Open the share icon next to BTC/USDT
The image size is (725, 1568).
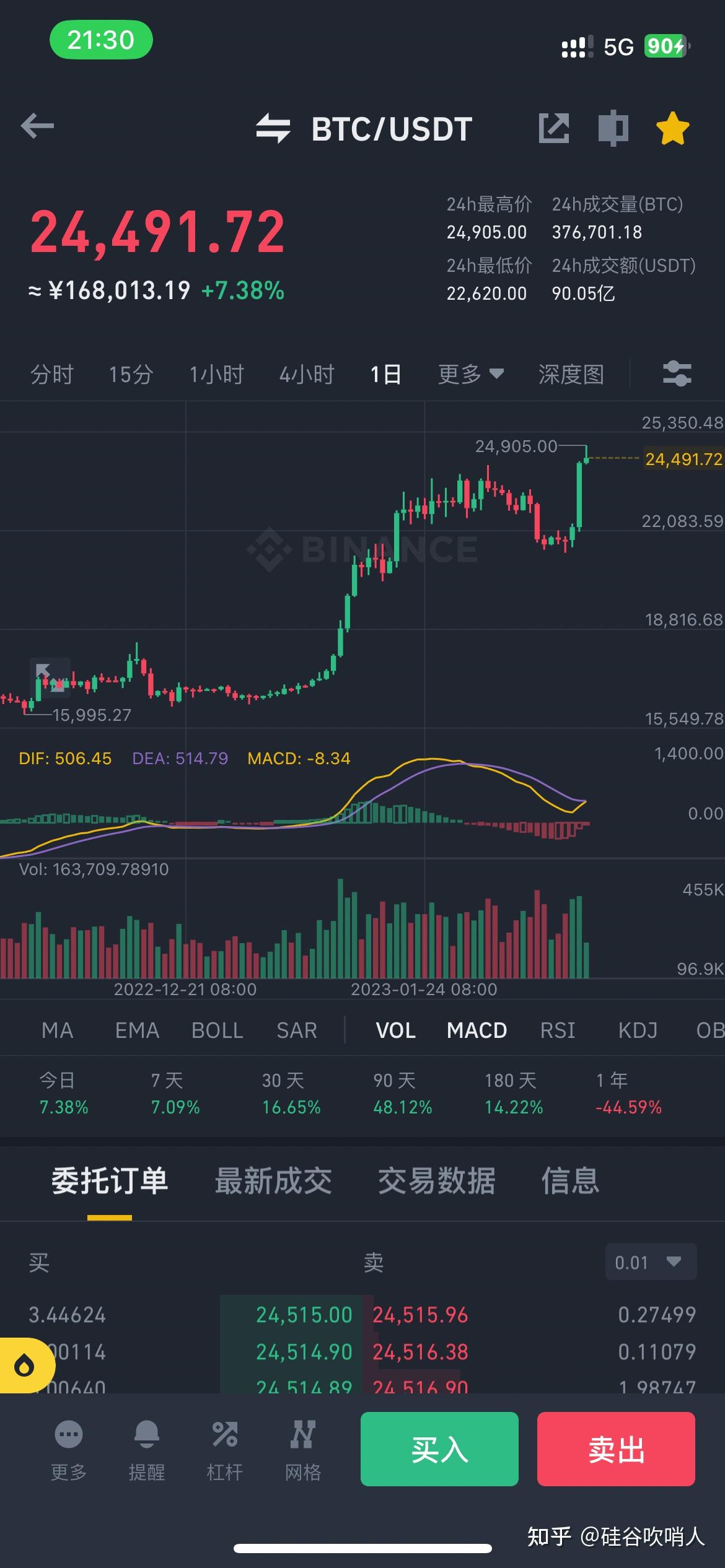[553, 128]
